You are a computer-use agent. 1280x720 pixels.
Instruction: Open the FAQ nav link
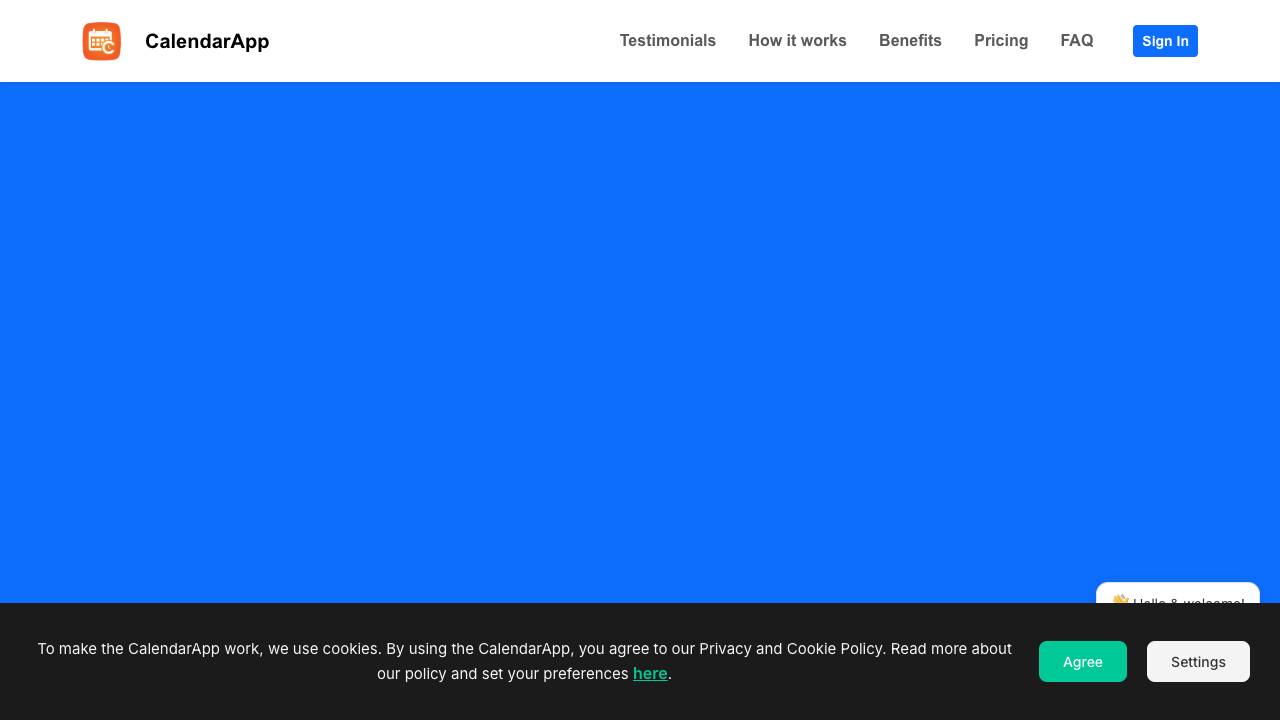(x=1077, y=41)
